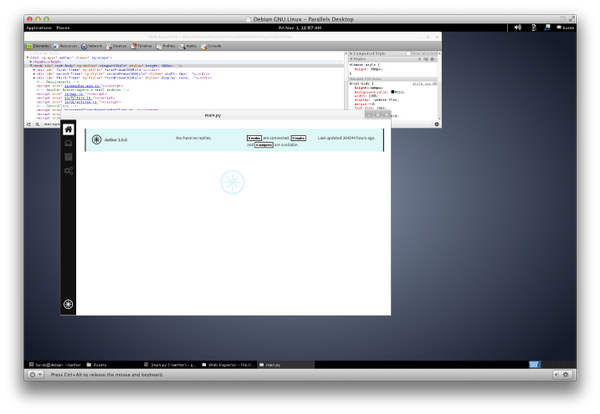Click the inspector search magnifier icon
The image size is (600, 414).
click(37, 124)
